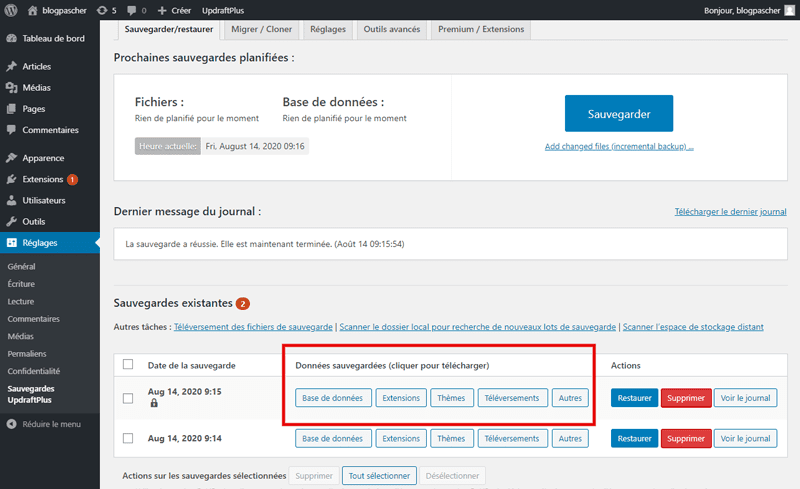
Task: Click the Apparence paintbrush icon
Action: point(11,158)
